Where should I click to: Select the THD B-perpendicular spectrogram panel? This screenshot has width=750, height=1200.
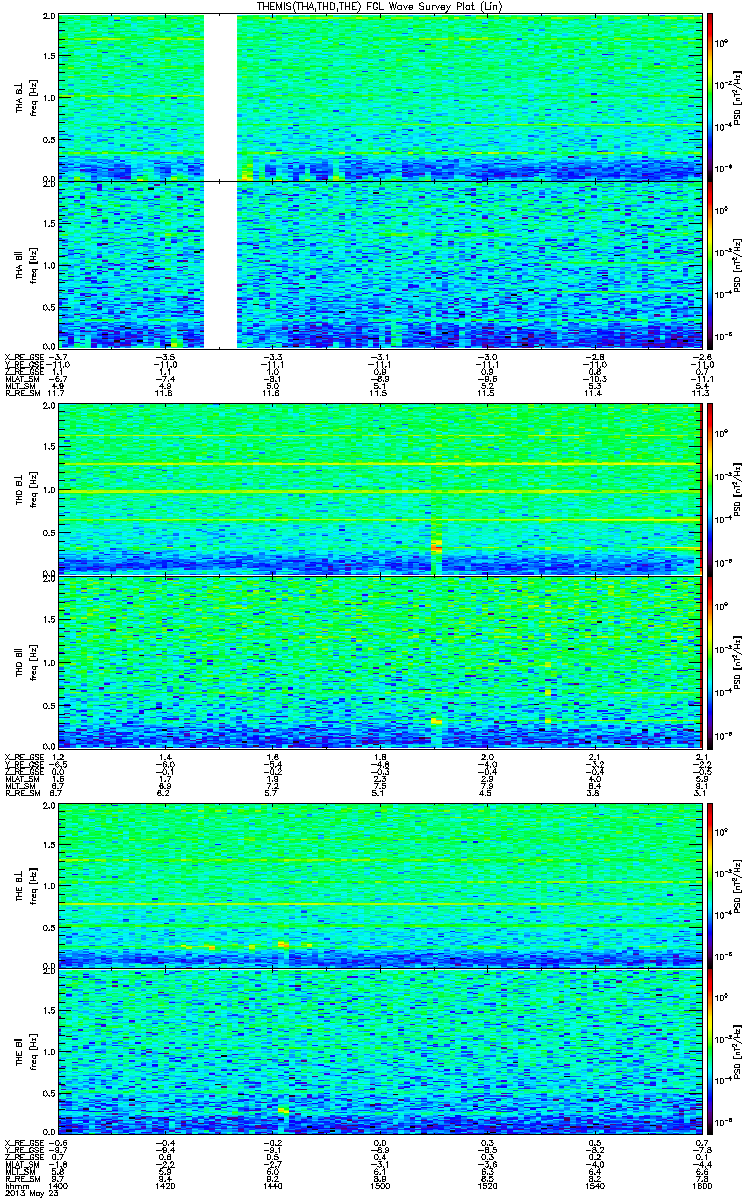[x=379, y=490]
